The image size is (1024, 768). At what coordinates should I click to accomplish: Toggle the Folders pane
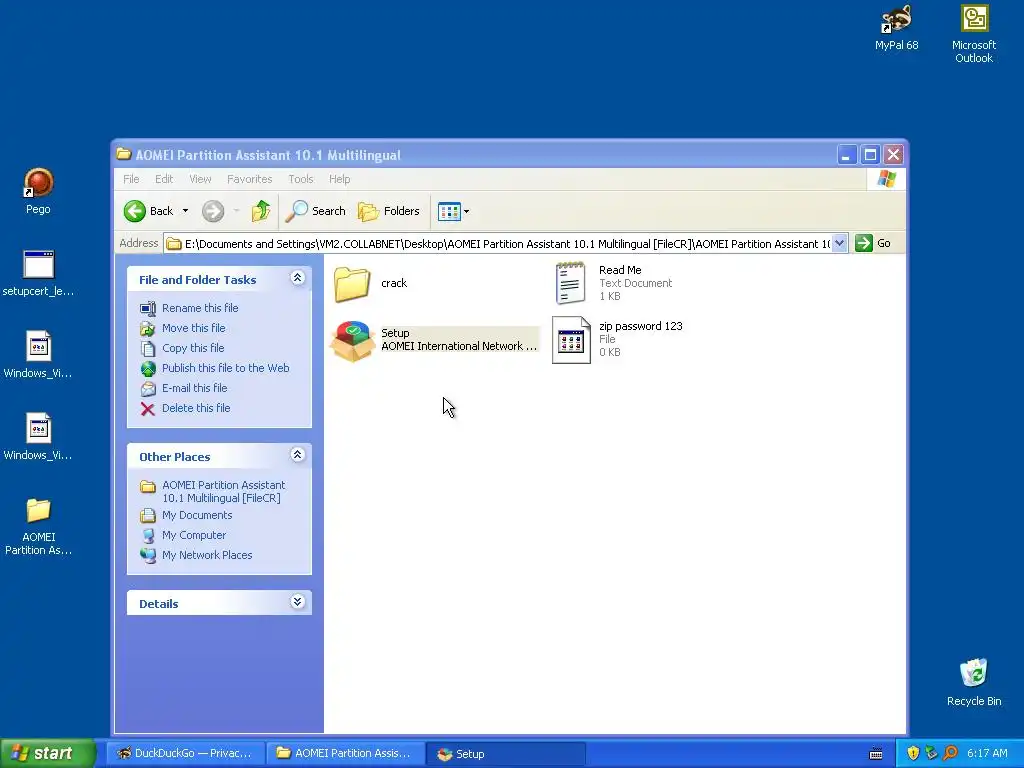click(389, 211)
